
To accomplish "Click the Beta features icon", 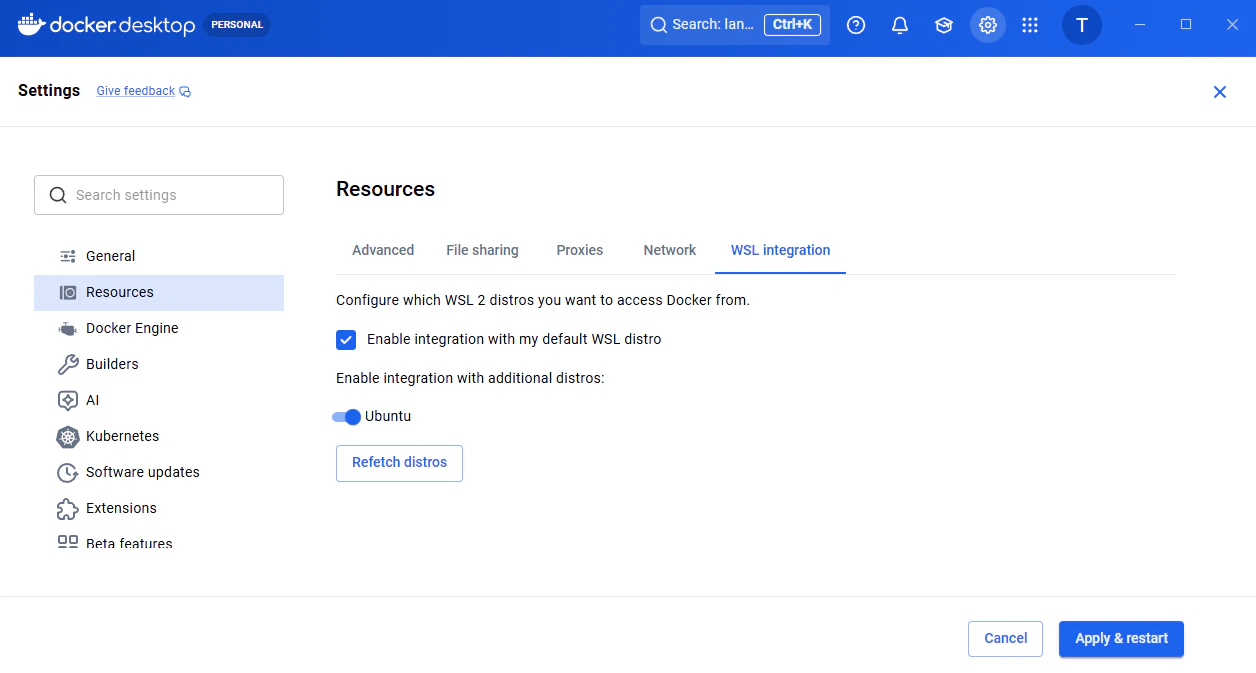I will pyautogui.click(x=68, y=542).
